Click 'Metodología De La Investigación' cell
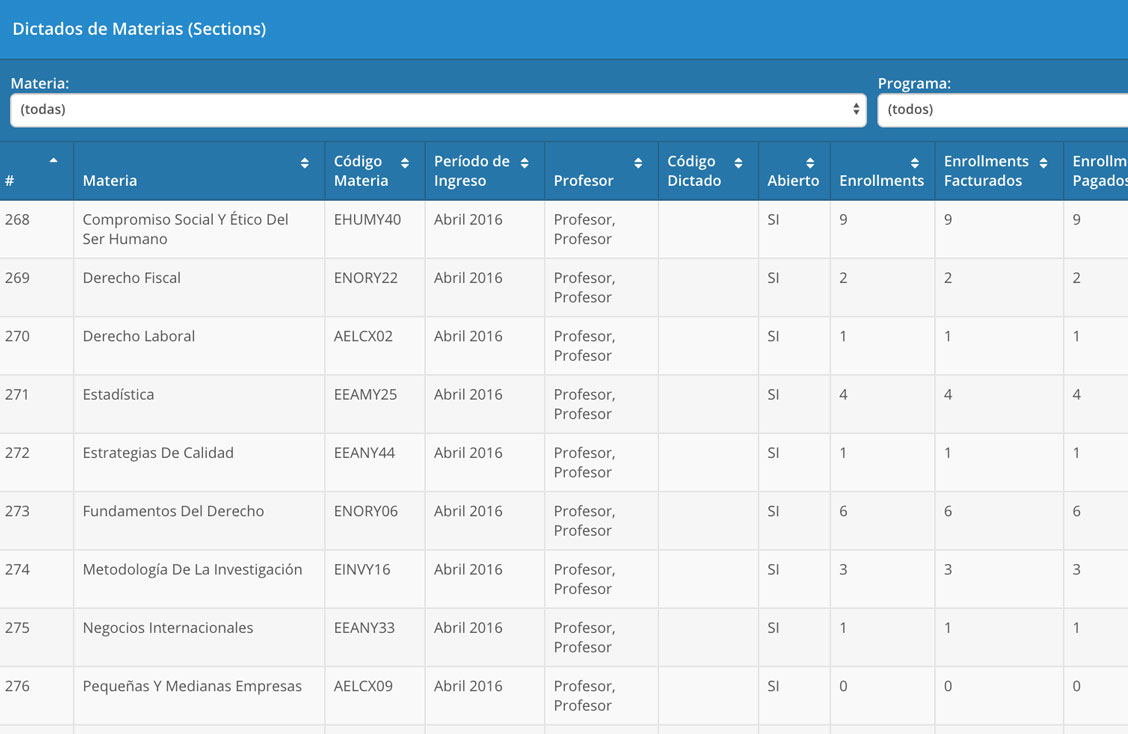This screenshot has width=1128, height=734. tap(192, 569)
